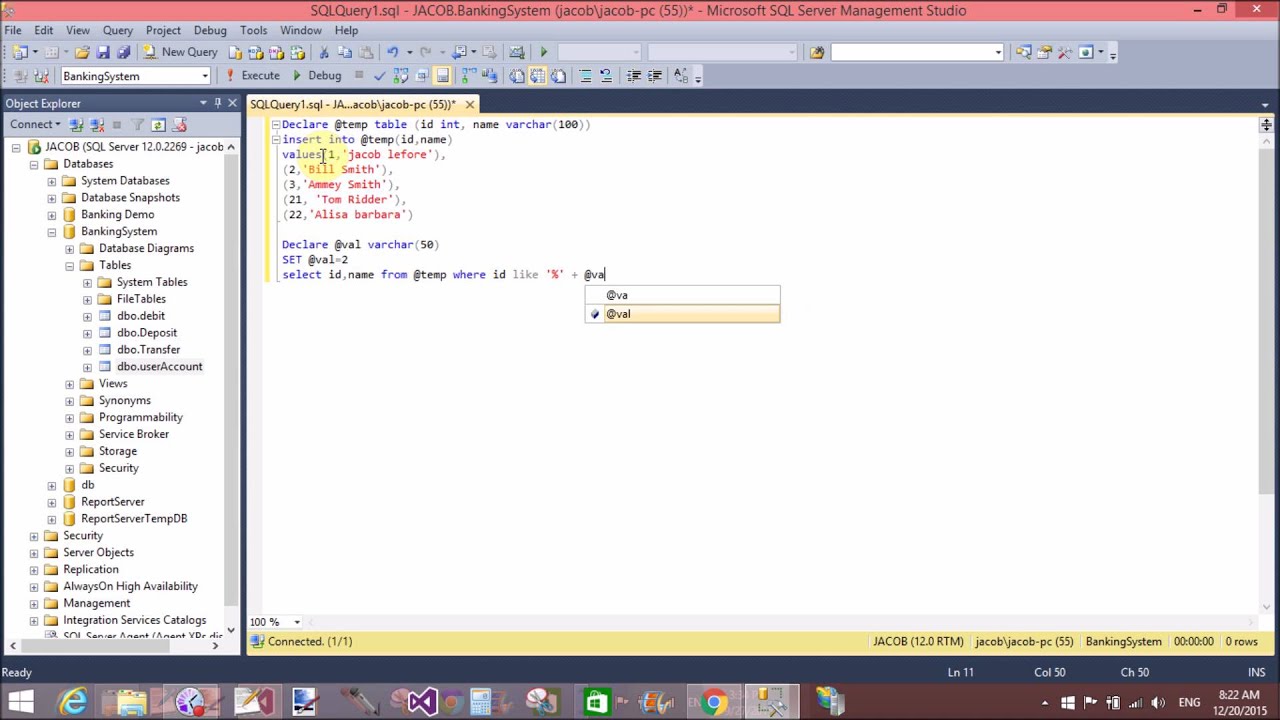
Task: Click Display Estimated Execution Plan icon
Action: pos(400,76)
